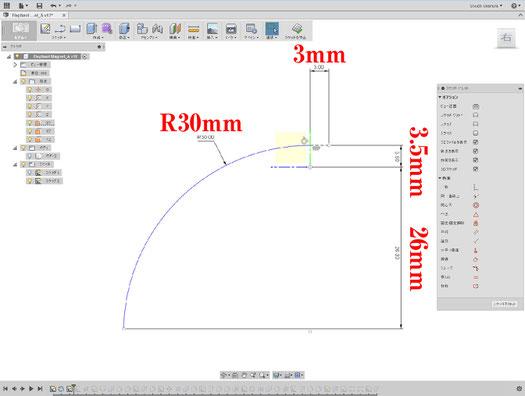Choose the Tangent constraint icon

(x=475, y=259)
